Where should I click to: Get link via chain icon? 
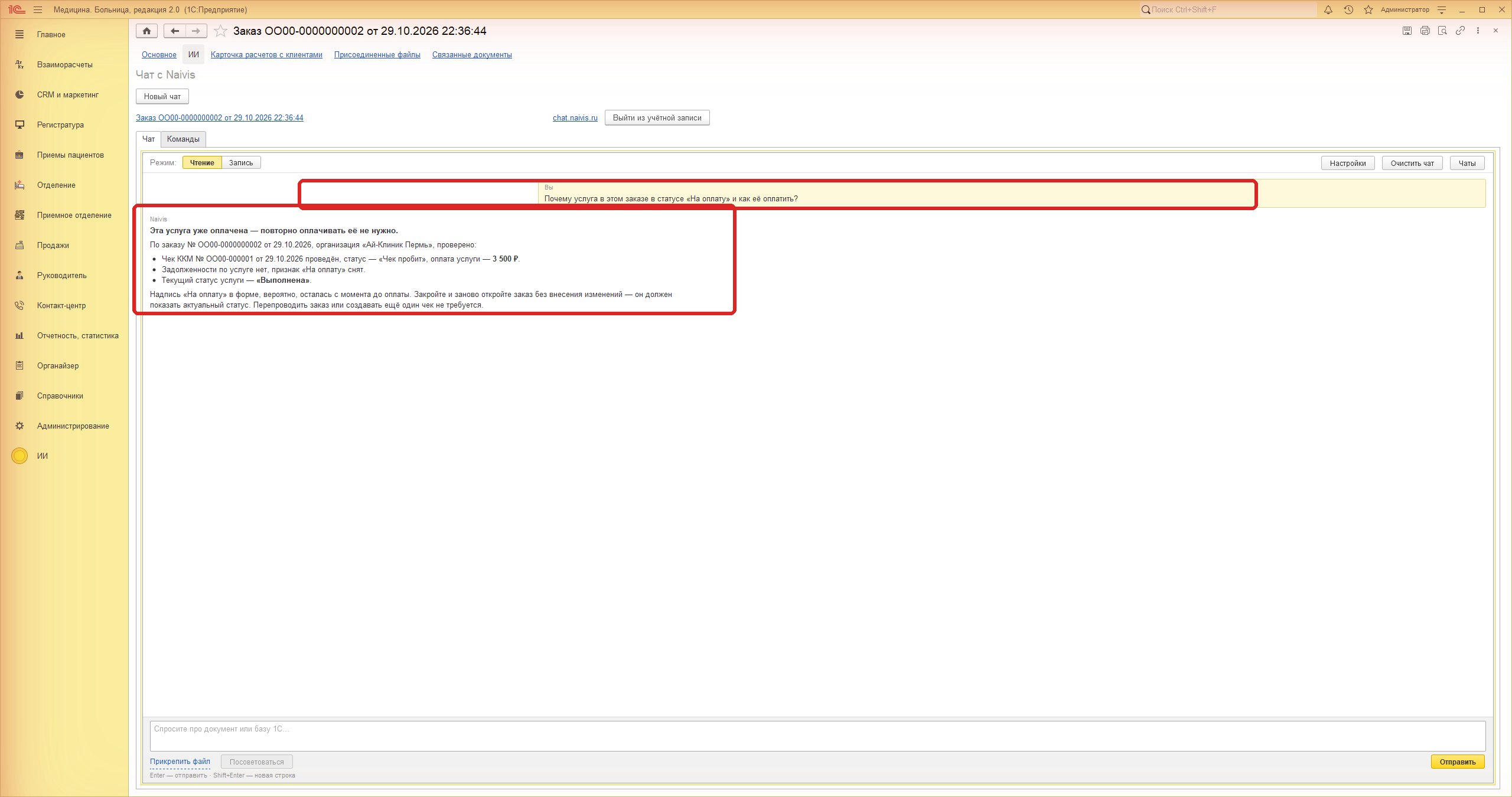pyautogui.click(x=1460, y=31)
